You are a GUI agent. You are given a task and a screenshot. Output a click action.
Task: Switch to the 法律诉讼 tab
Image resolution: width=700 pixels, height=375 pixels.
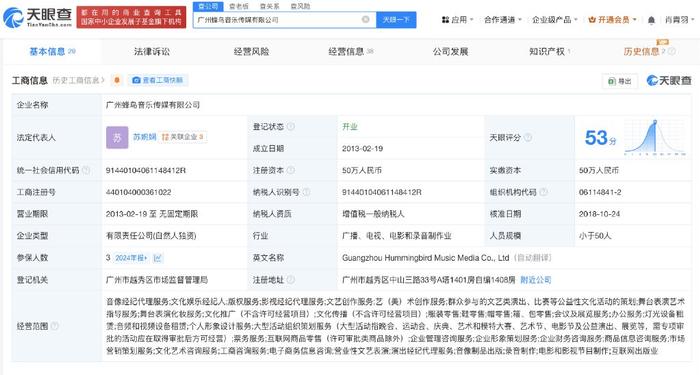152,51
